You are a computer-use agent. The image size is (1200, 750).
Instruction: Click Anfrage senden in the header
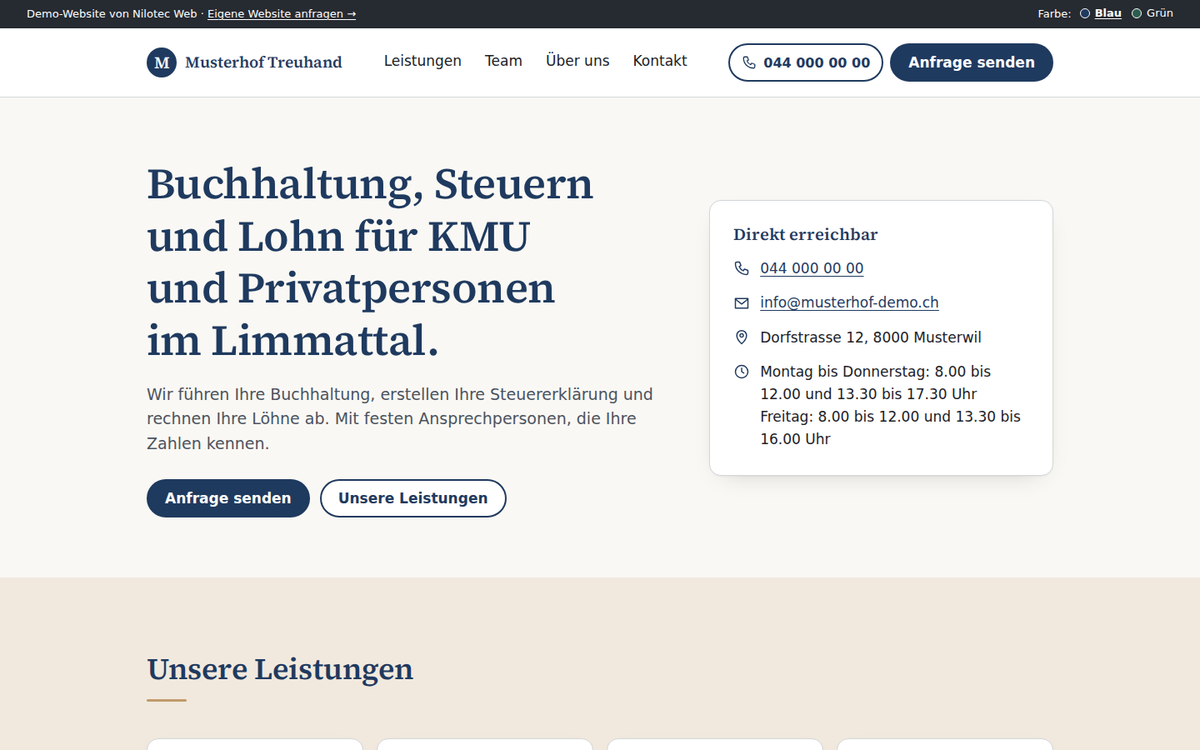(972, 62)
